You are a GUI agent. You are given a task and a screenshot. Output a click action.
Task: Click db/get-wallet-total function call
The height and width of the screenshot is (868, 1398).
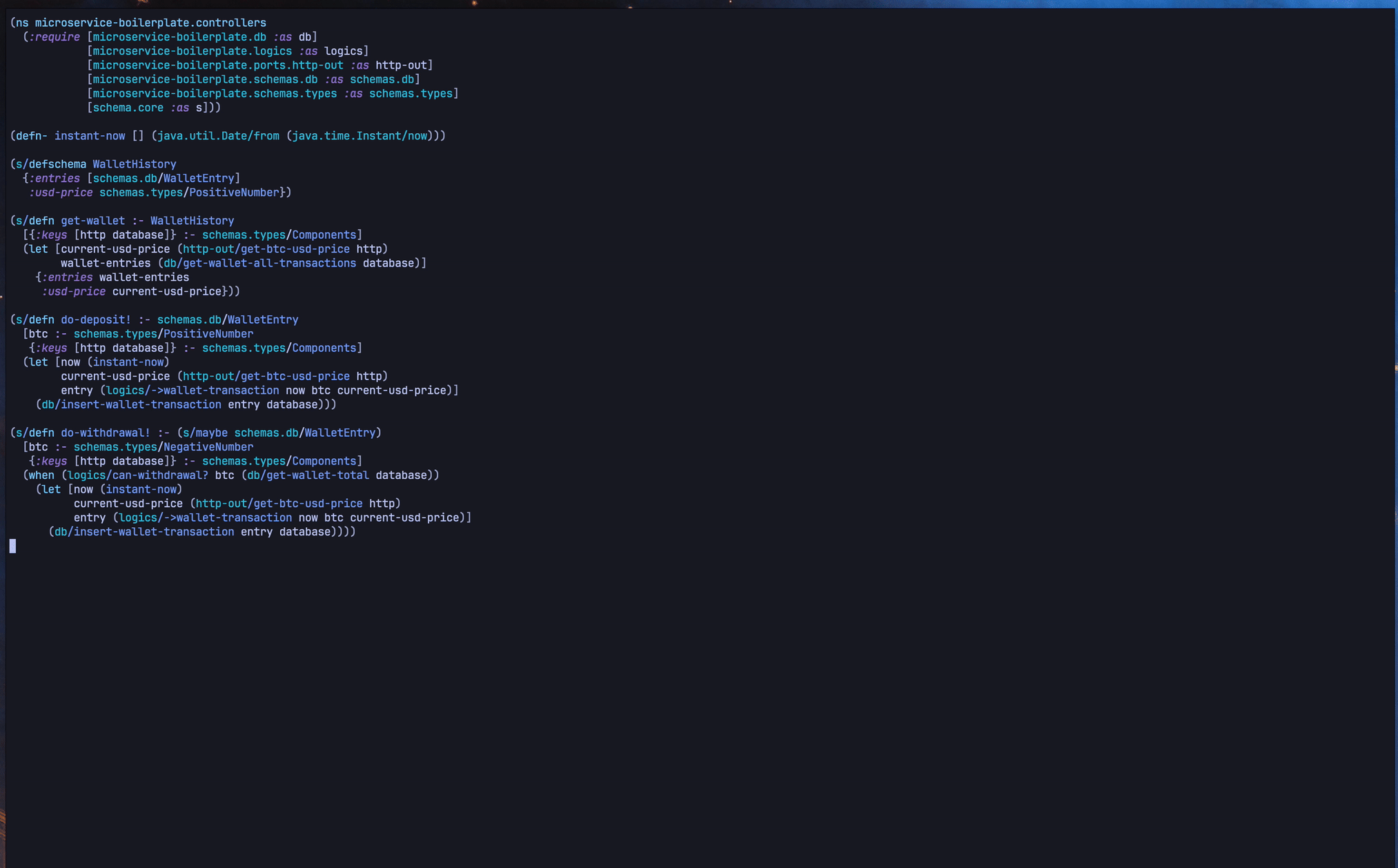(307, 475)
